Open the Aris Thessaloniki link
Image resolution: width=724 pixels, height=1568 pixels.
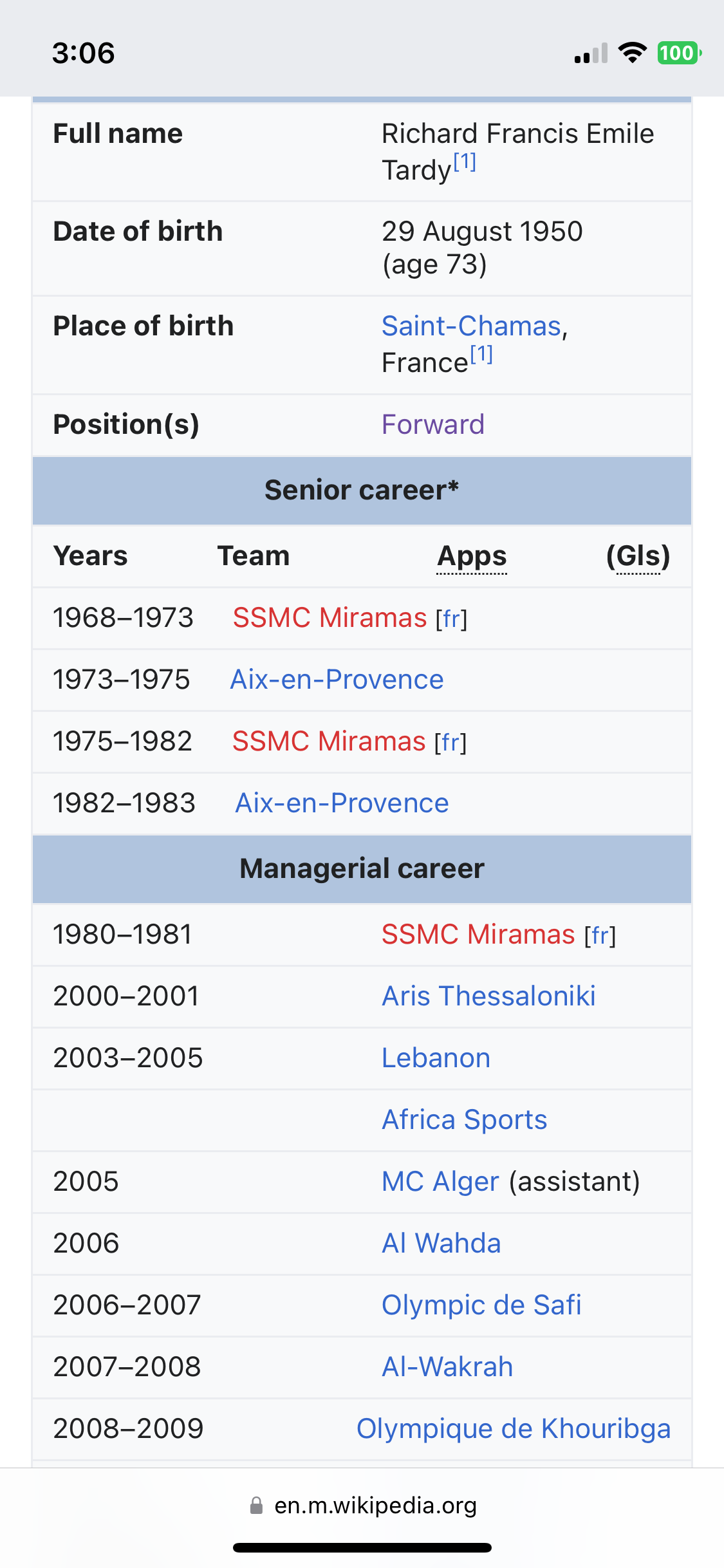pos(488,996)
